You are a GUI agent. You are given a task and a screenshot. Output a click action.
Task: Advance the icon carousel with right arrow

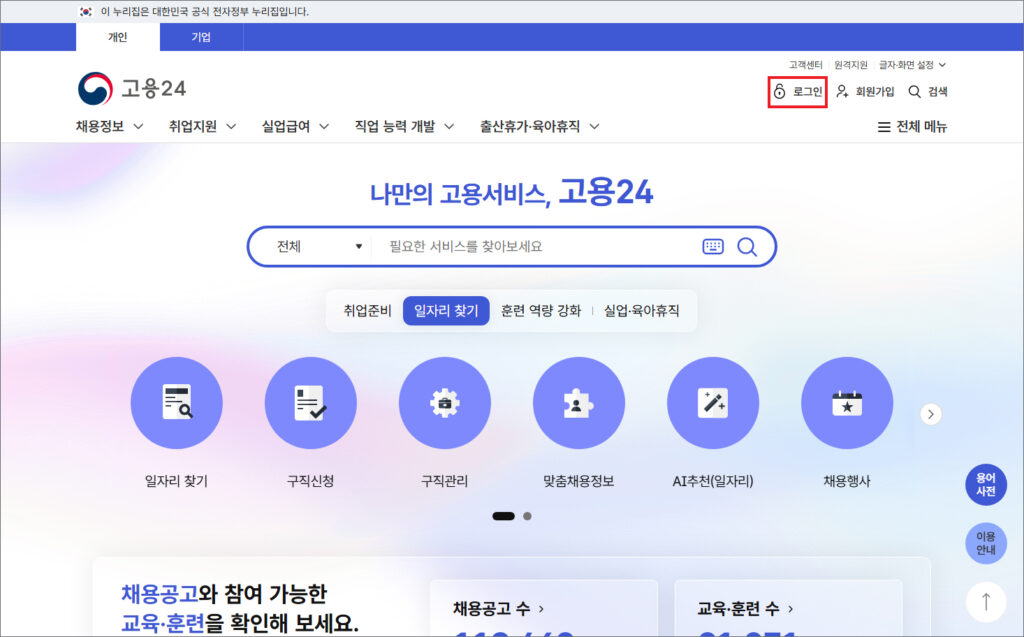(x=931, y=414)
